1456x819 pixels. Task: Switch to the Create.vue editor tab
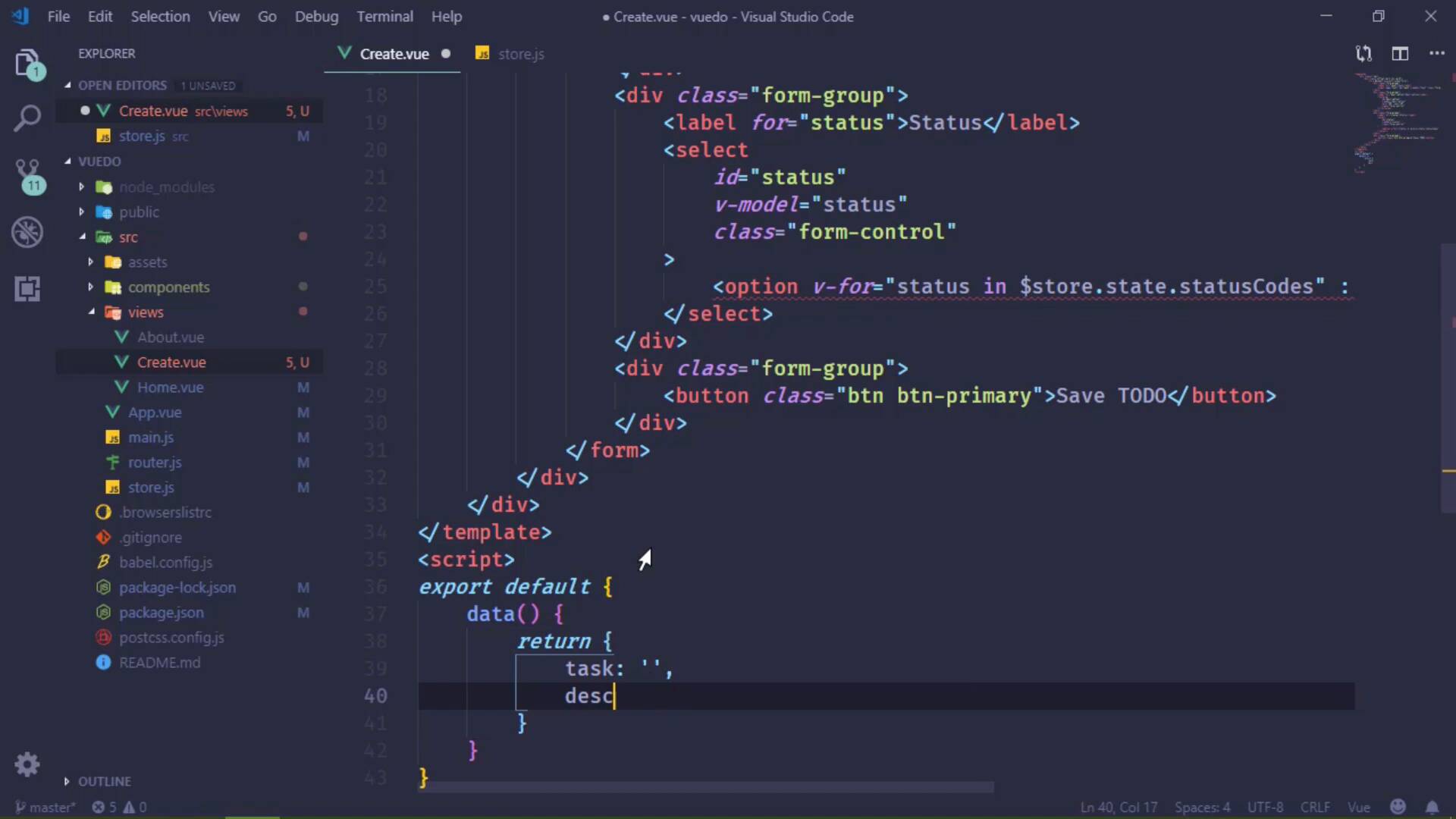point(392,54)
